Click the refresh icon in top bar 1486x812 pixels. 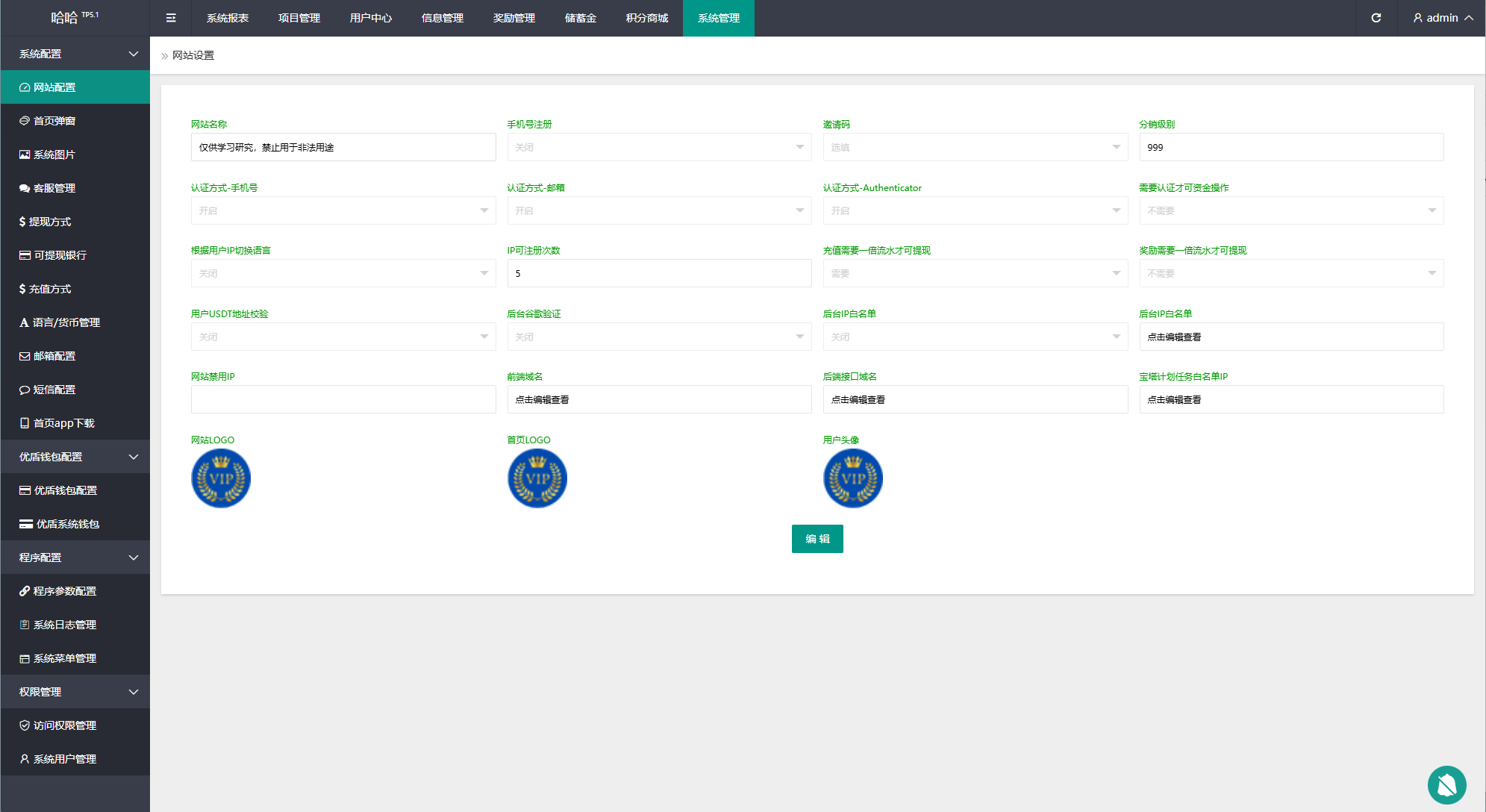pos(1376,18)
